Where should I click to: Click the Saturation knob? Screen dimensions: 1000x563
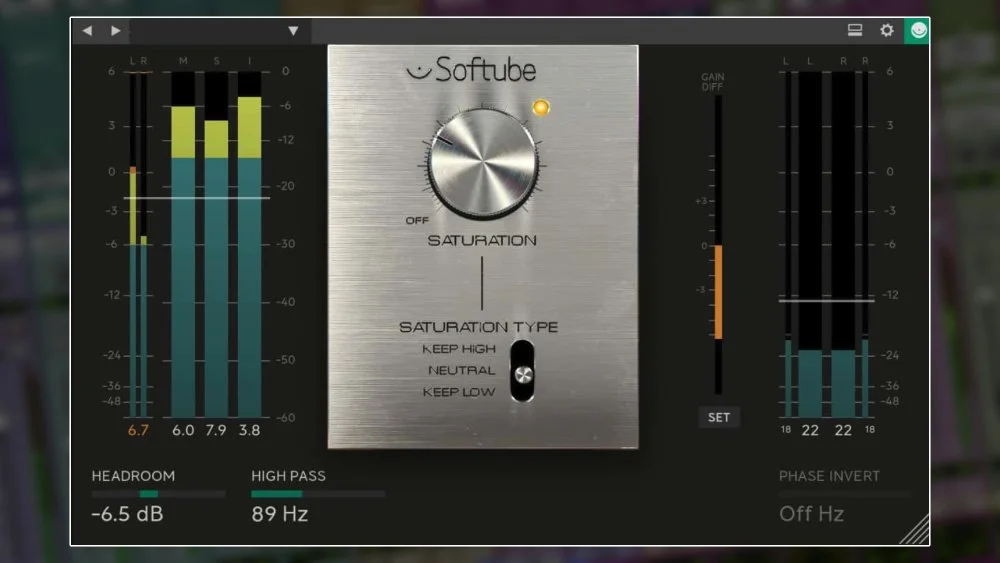[483, 163]
